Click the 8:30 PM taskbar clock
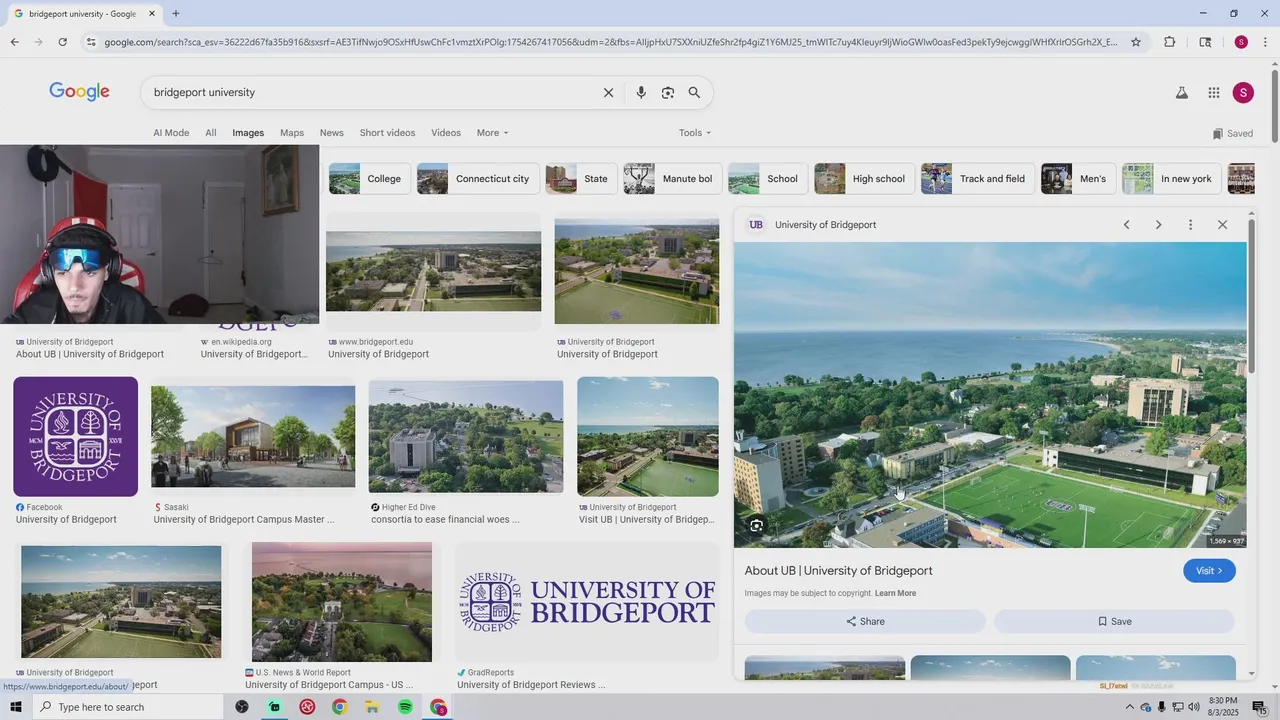 [x=1223, y=707]
